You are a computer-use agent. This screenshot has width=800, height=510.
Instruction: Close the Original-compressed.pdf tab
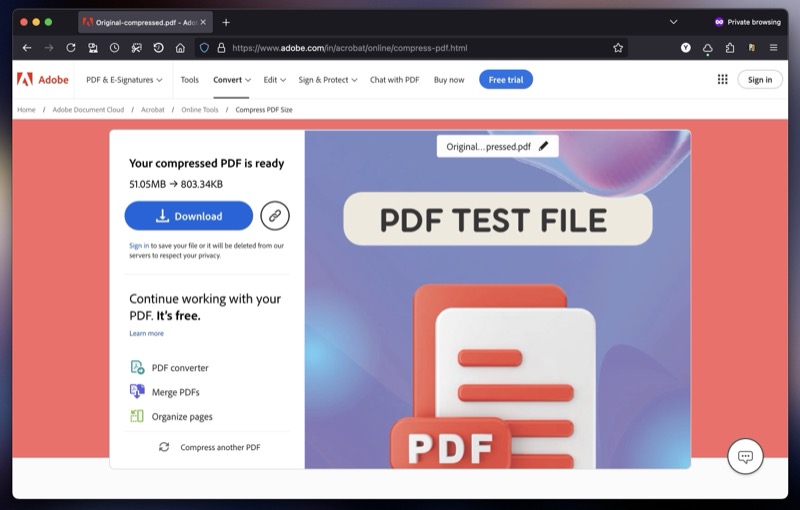(x=203, y=22)
